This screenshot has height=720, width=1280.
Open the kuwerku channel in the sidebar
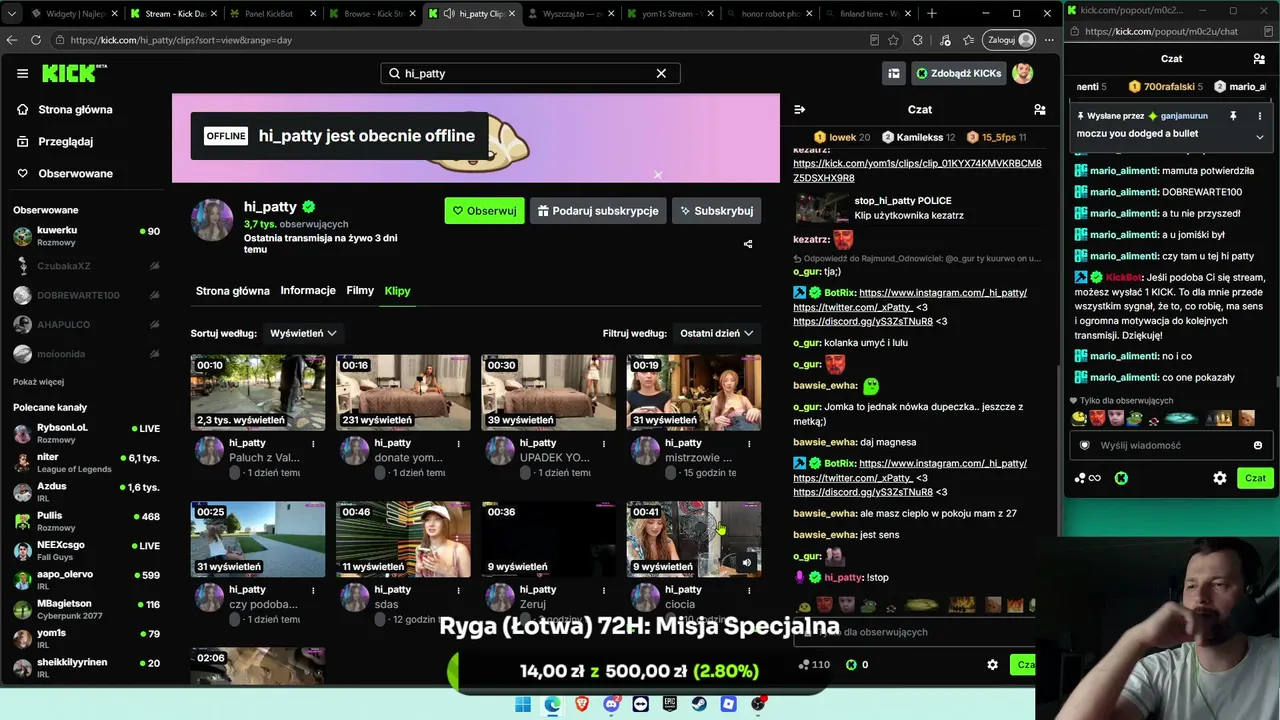(x=86, y=236)
